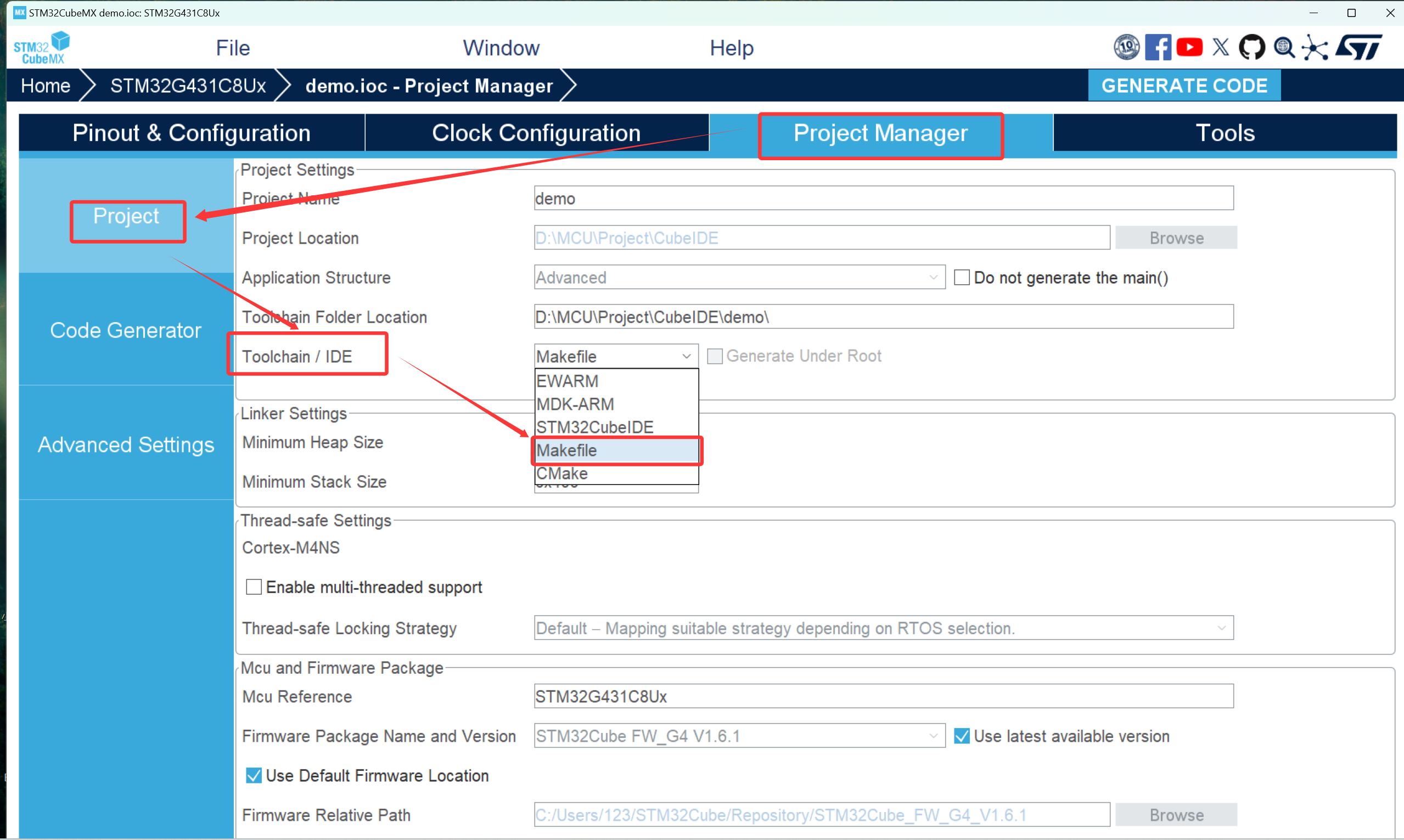This screenshot has height=840, width=1404.
Task: Click Browse next to Project Location
Action: [x=1176, y=238]
